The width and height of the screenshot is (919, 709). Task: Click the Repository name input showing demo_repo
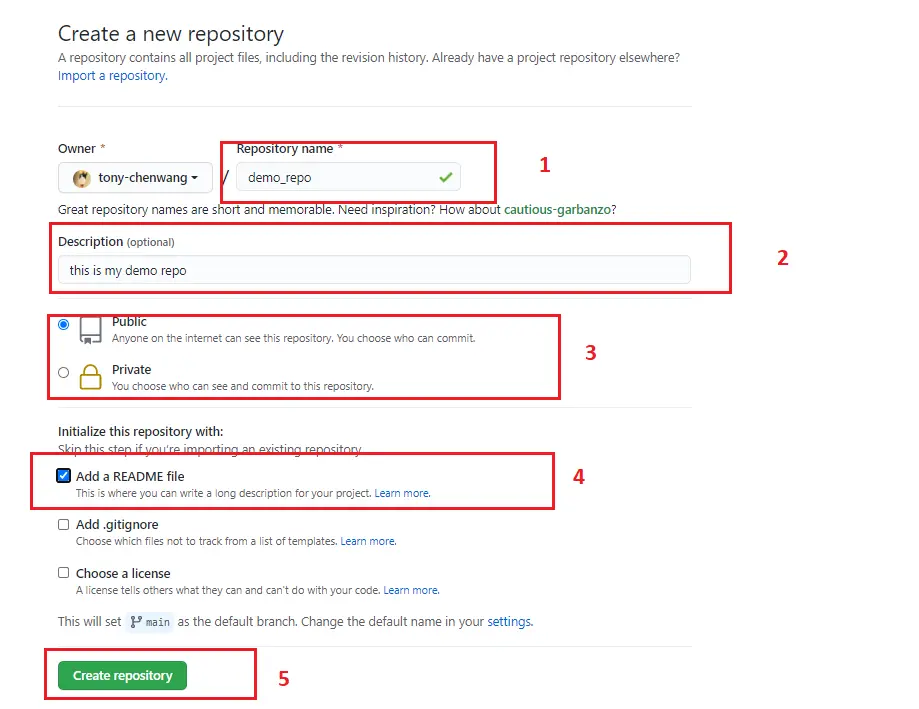(340, 176)
